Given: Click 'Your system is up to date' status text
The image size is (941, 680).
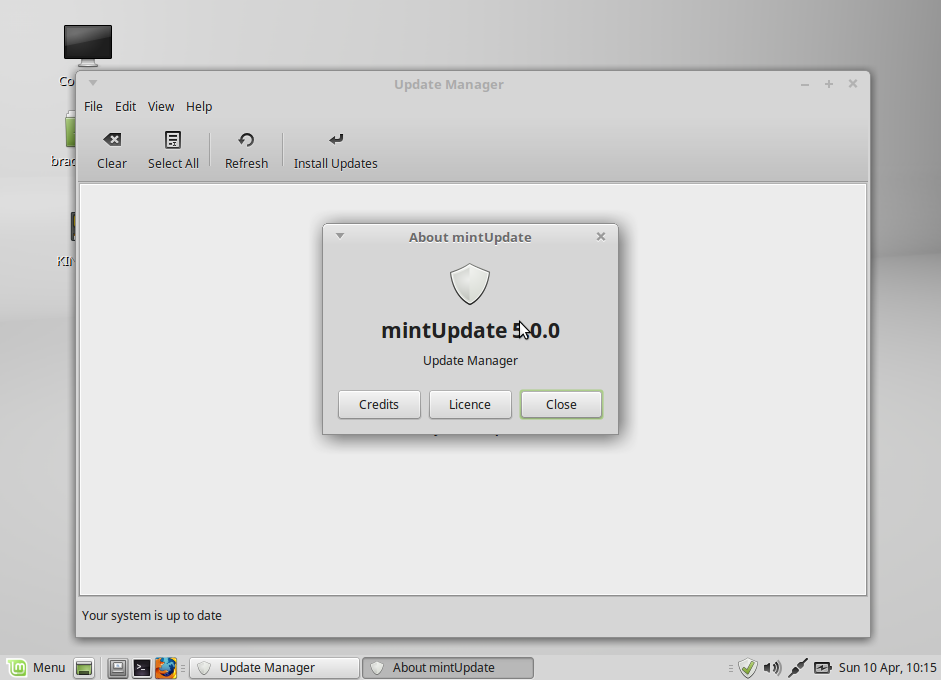Looking at the screenshot, I should (152, 615).
